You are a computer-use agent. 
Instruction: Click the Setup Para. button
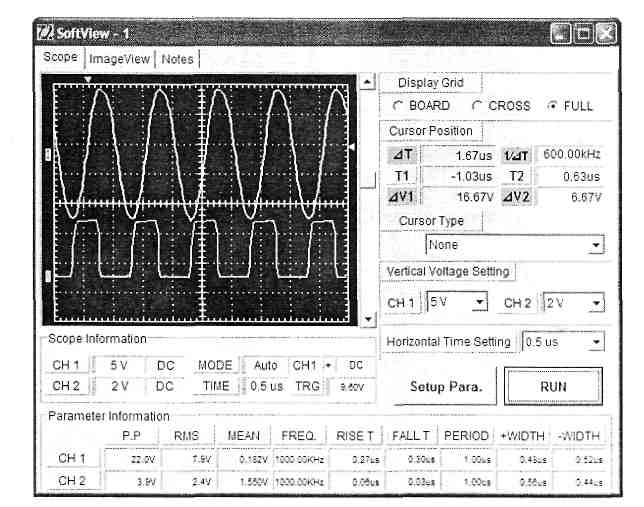pyautogui.click(x=446, y=387)
